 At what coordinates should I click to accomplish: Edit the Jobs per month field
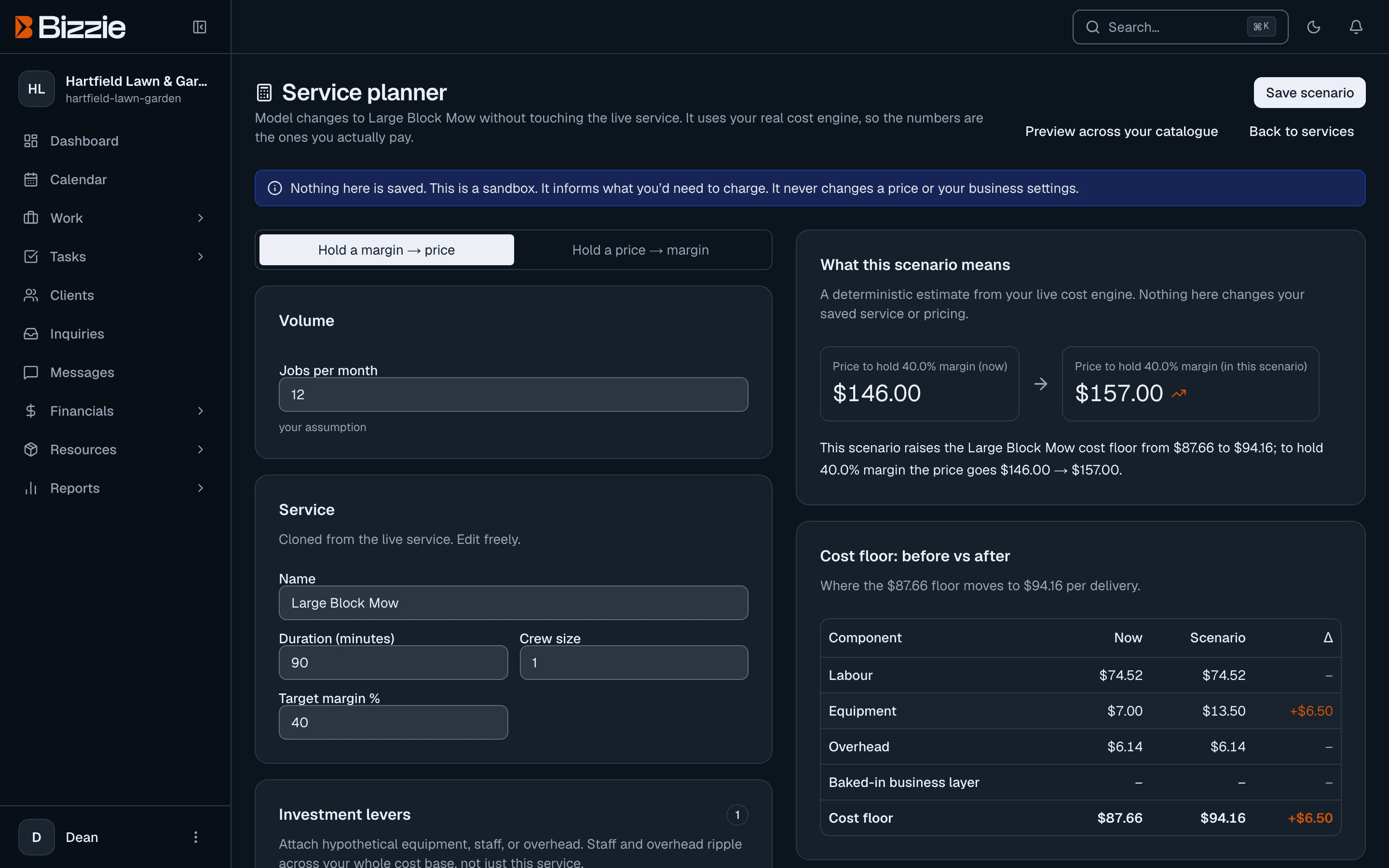[513, 394]
